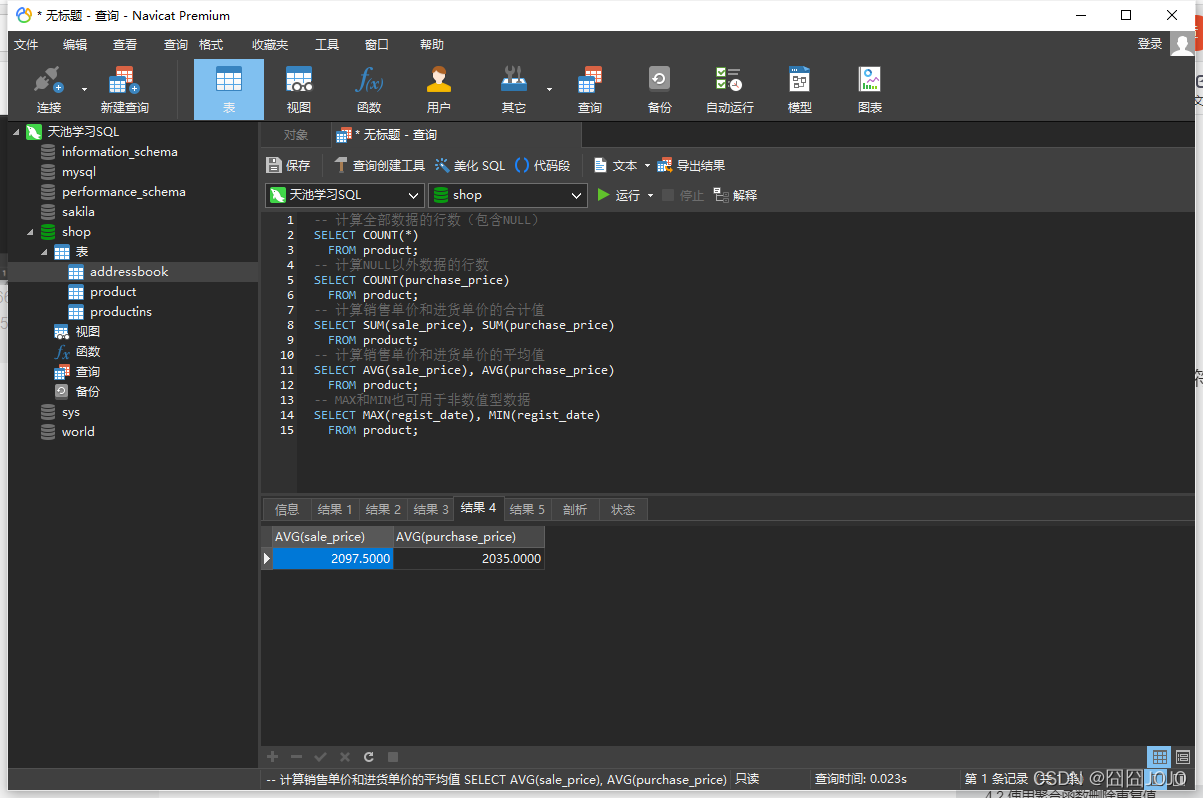Open the 编辑 (Edit) menu

[75, 45]
